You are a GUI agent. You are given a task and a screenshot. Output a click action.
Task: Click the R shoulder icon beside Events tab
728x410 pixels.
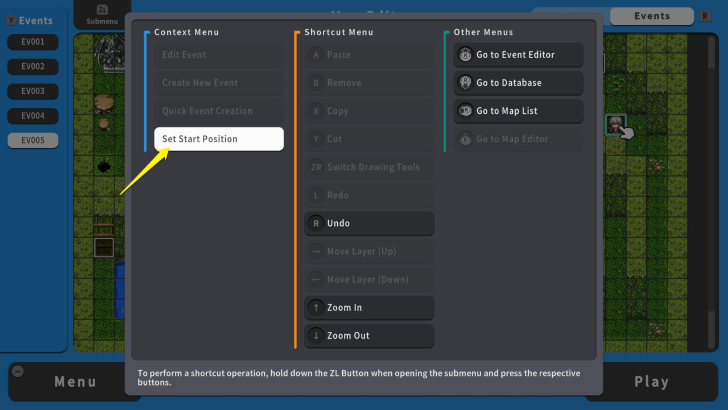[x=705, y=16]
